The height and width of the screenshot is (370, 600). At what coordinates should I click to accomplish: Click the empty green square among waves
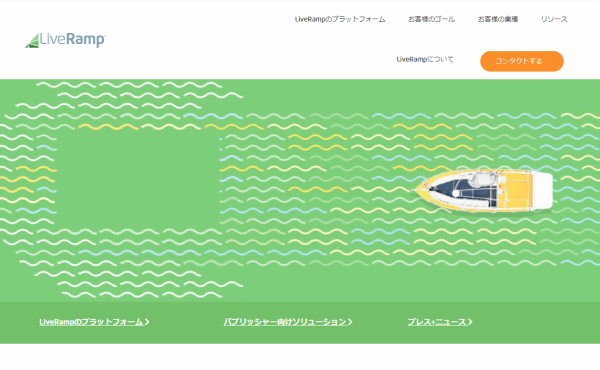pos(138,178)
